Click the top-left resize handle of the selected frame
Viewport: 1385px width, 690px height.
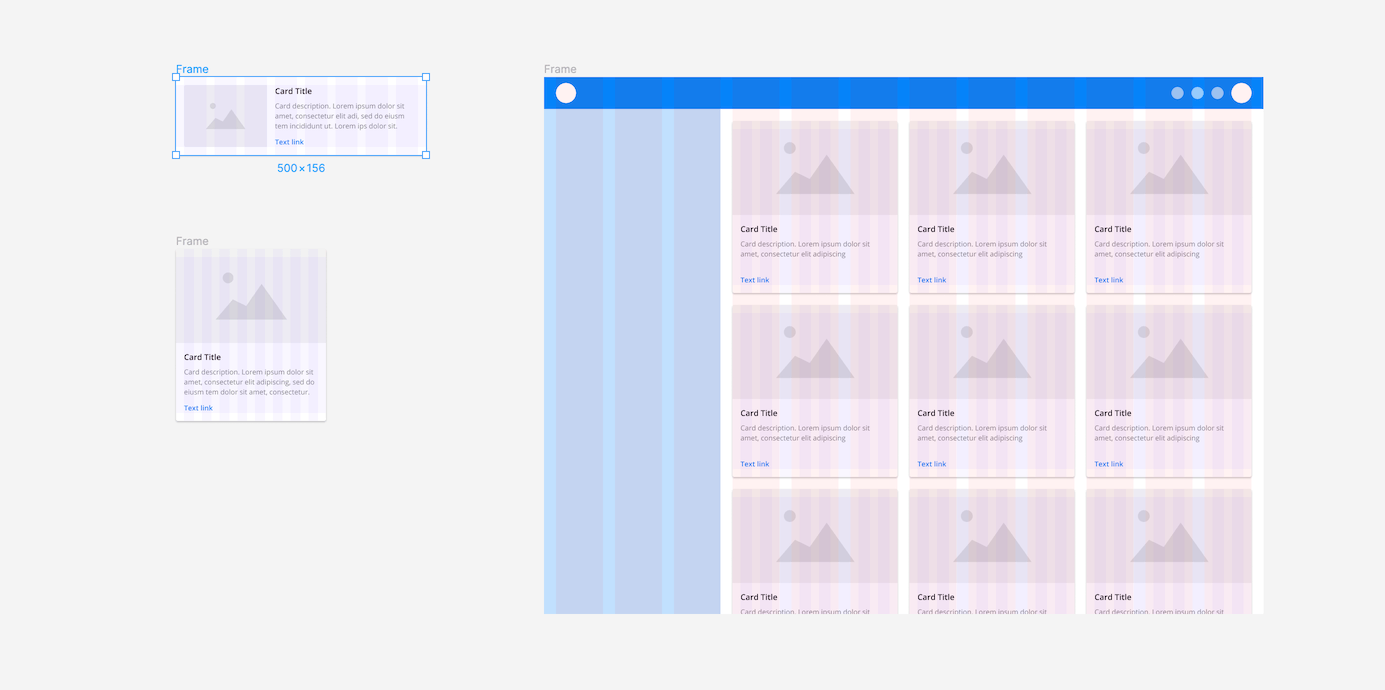176,77
